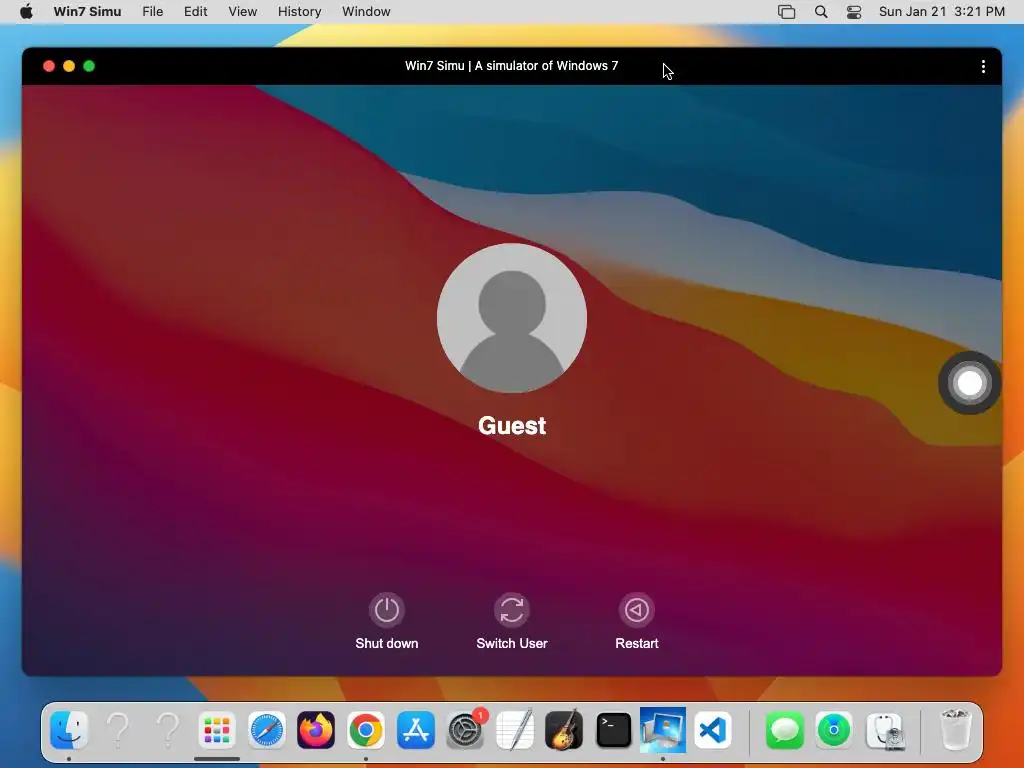Open Find My from the Dock
The image size is (1024, 768).
[x=834, y=729]
